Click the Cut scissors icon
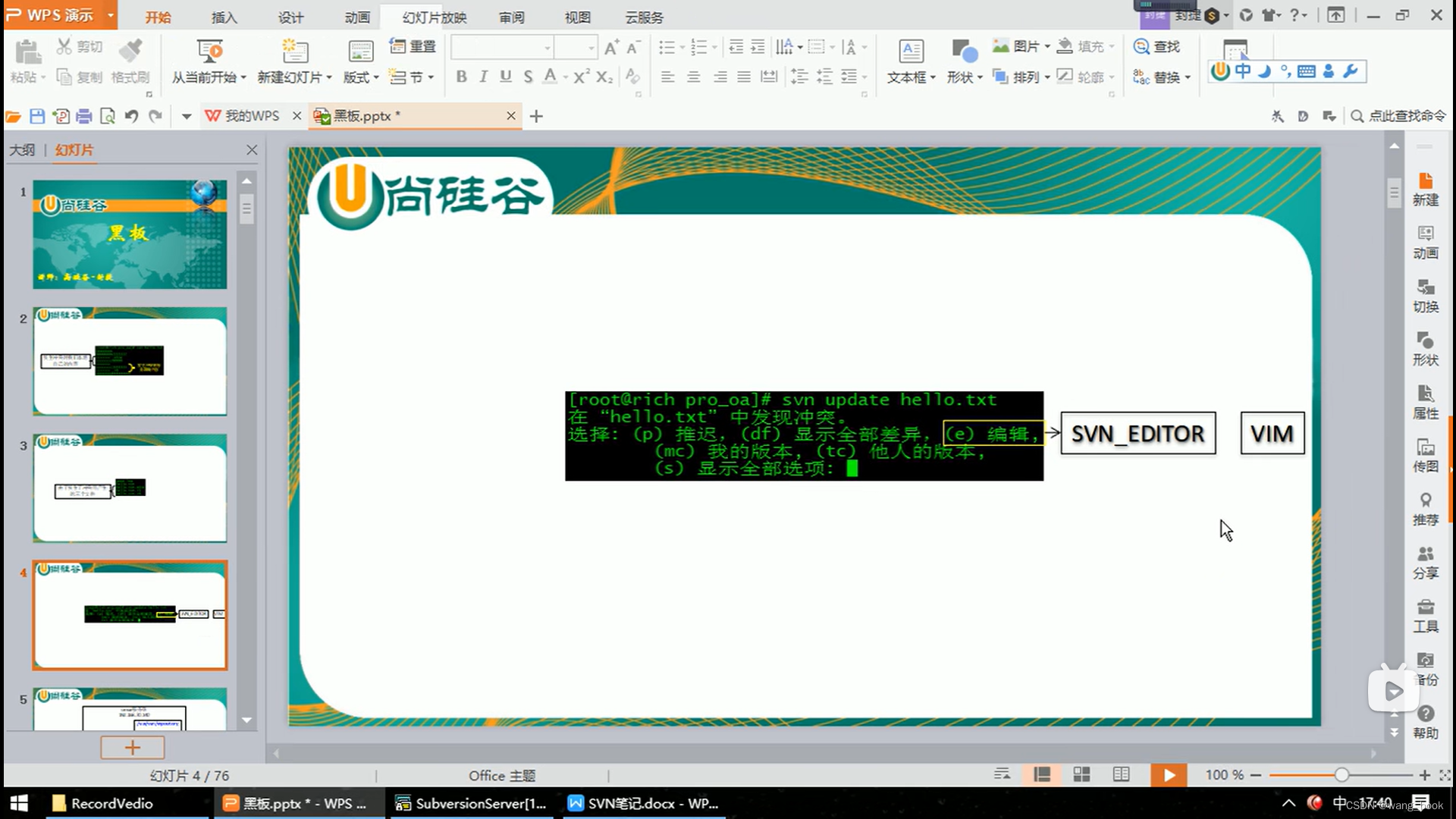The height and width of the screenshot is (819, 1456). [64, 47]
